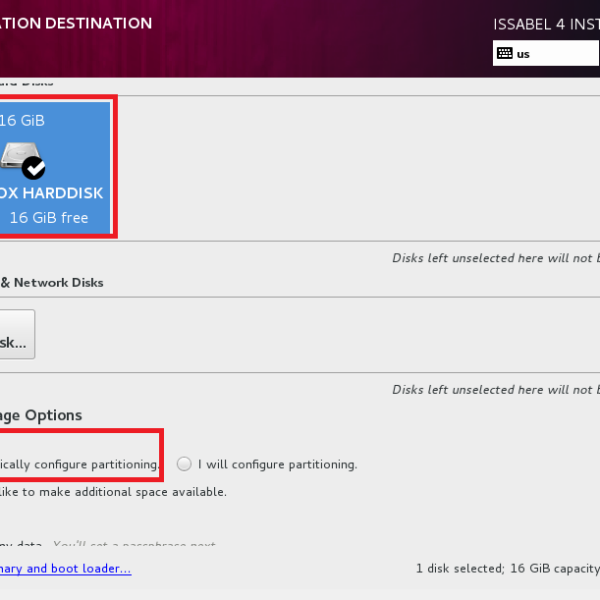Click the Installation Destination header title
Screen dimensions: 600x600
pos(76,23)
